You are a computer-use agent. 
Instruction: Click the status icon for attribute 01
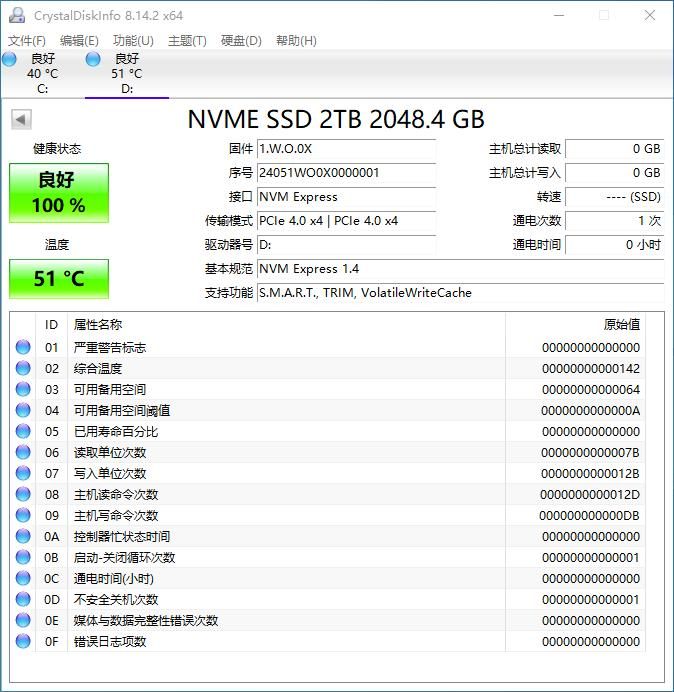[x=23, y=348]
